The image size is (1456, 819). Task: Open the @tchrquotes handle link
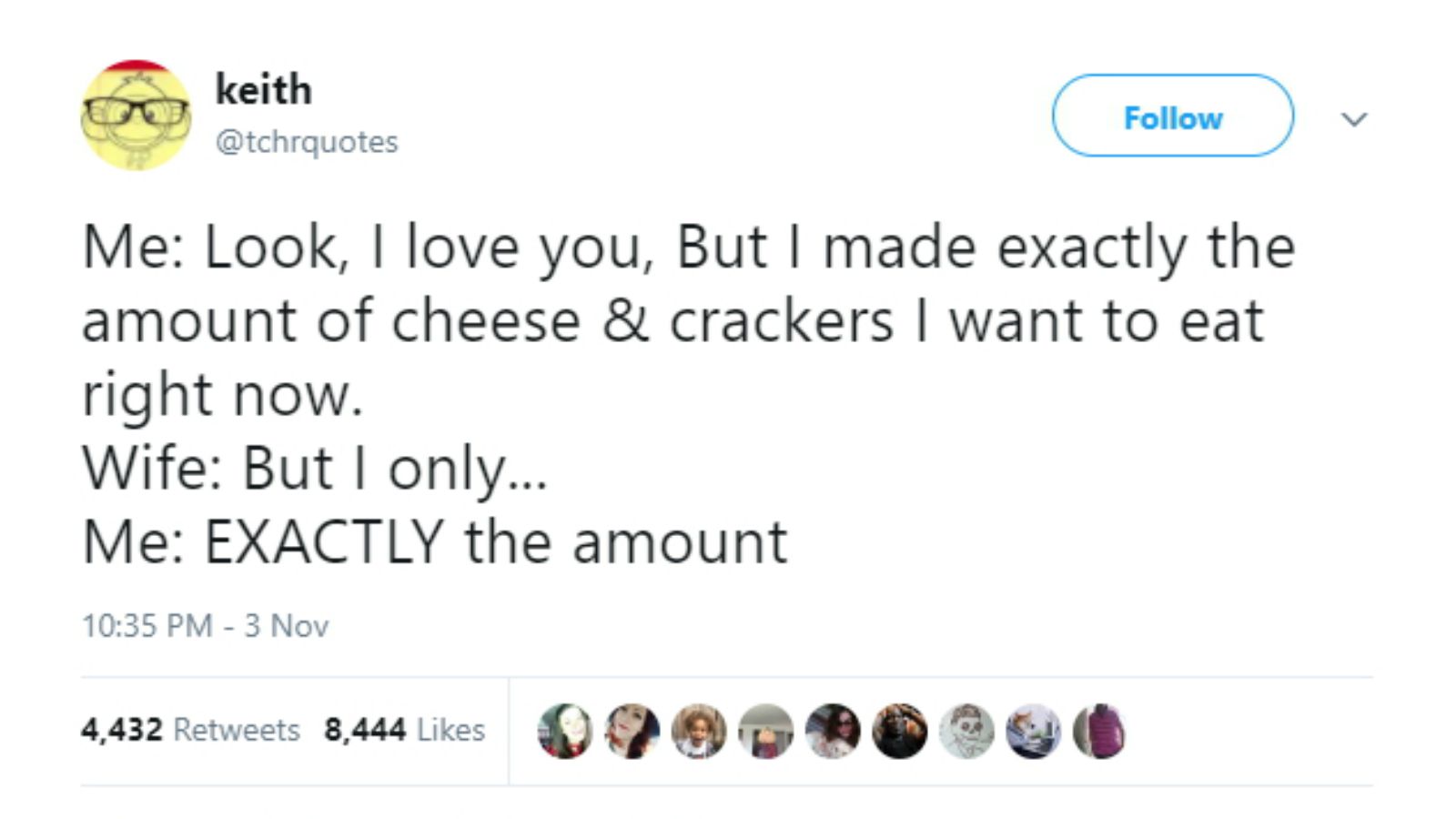(307, 142)
